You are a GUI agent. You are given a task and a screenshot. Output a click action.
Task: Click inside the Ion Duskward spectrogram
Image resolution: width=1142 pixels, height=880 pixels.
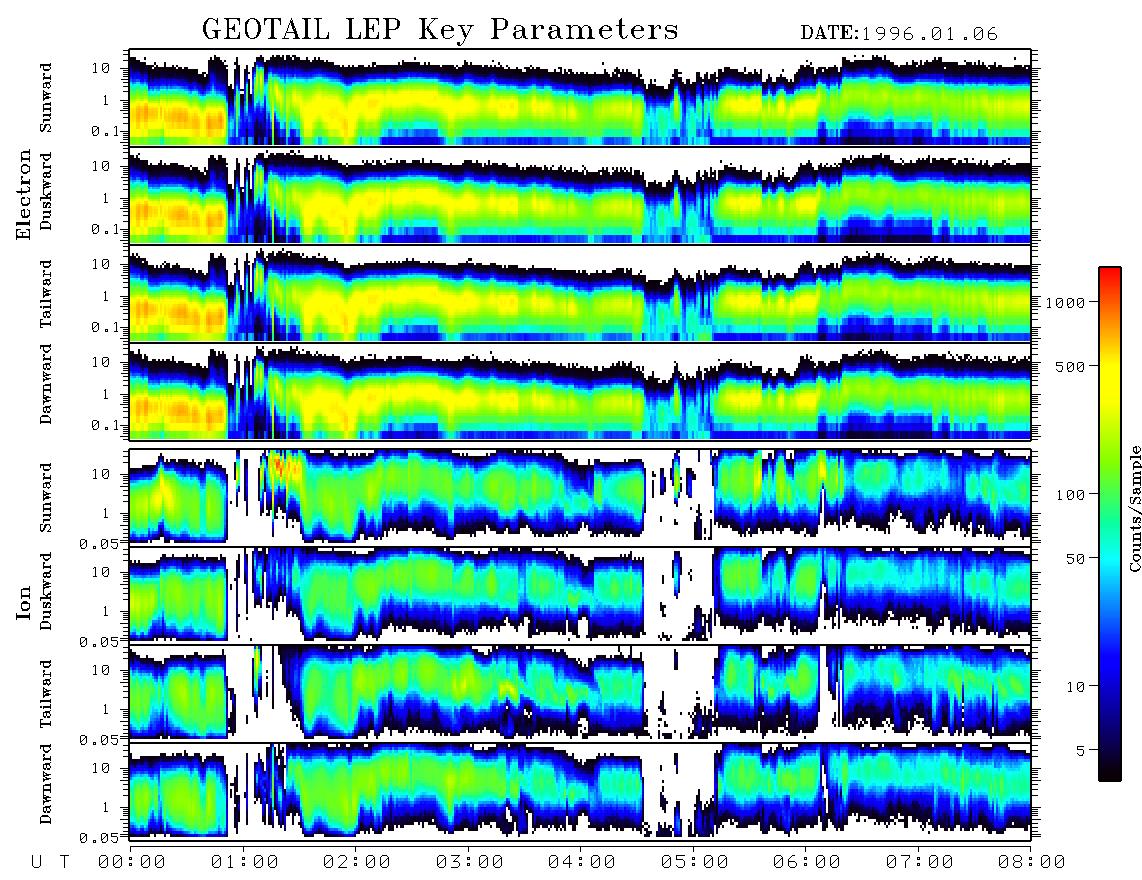coord(580,595)
